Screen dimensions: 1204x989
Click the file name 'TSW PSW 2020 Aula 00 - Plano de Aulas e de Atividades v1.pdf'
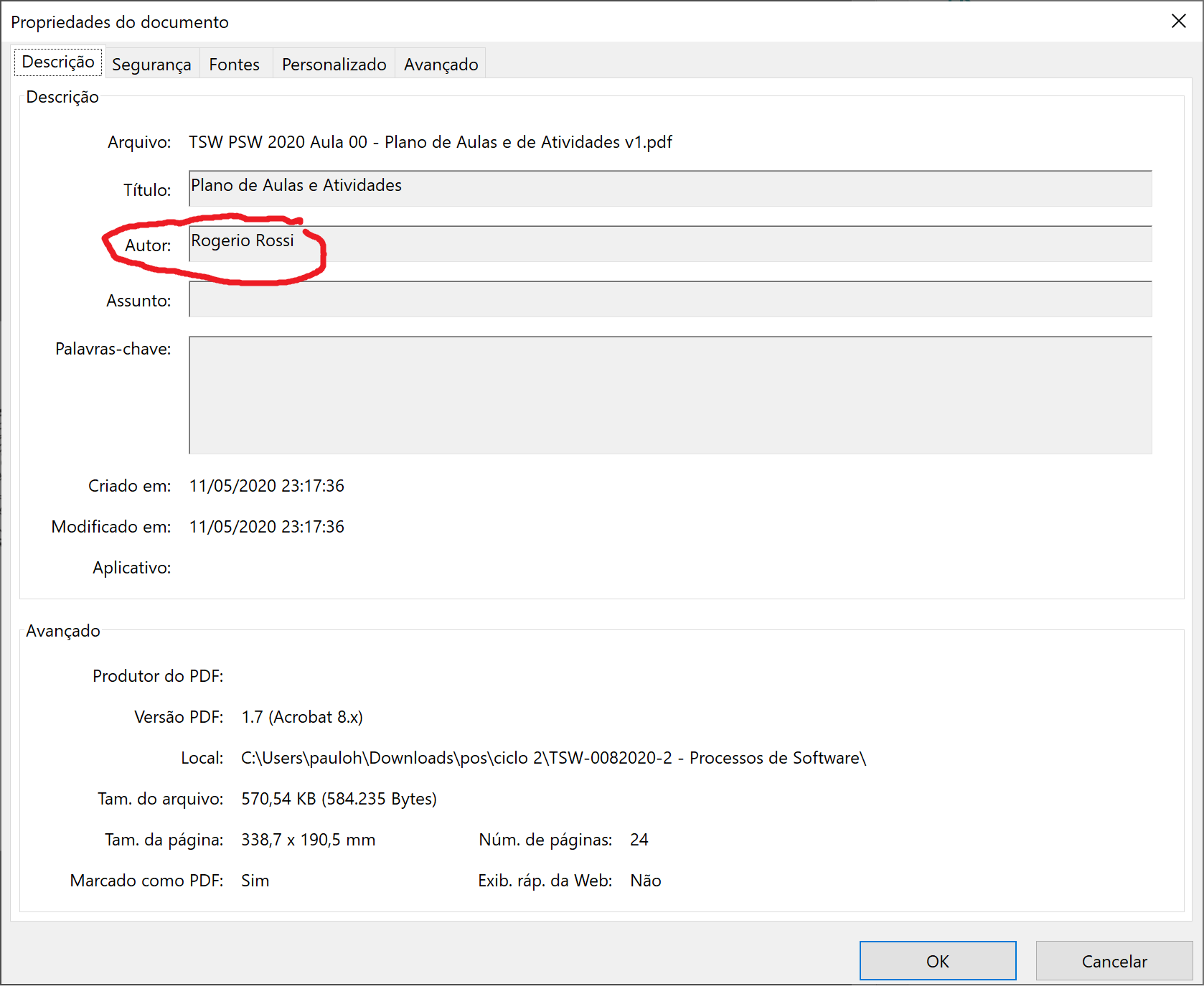(431, 142)
